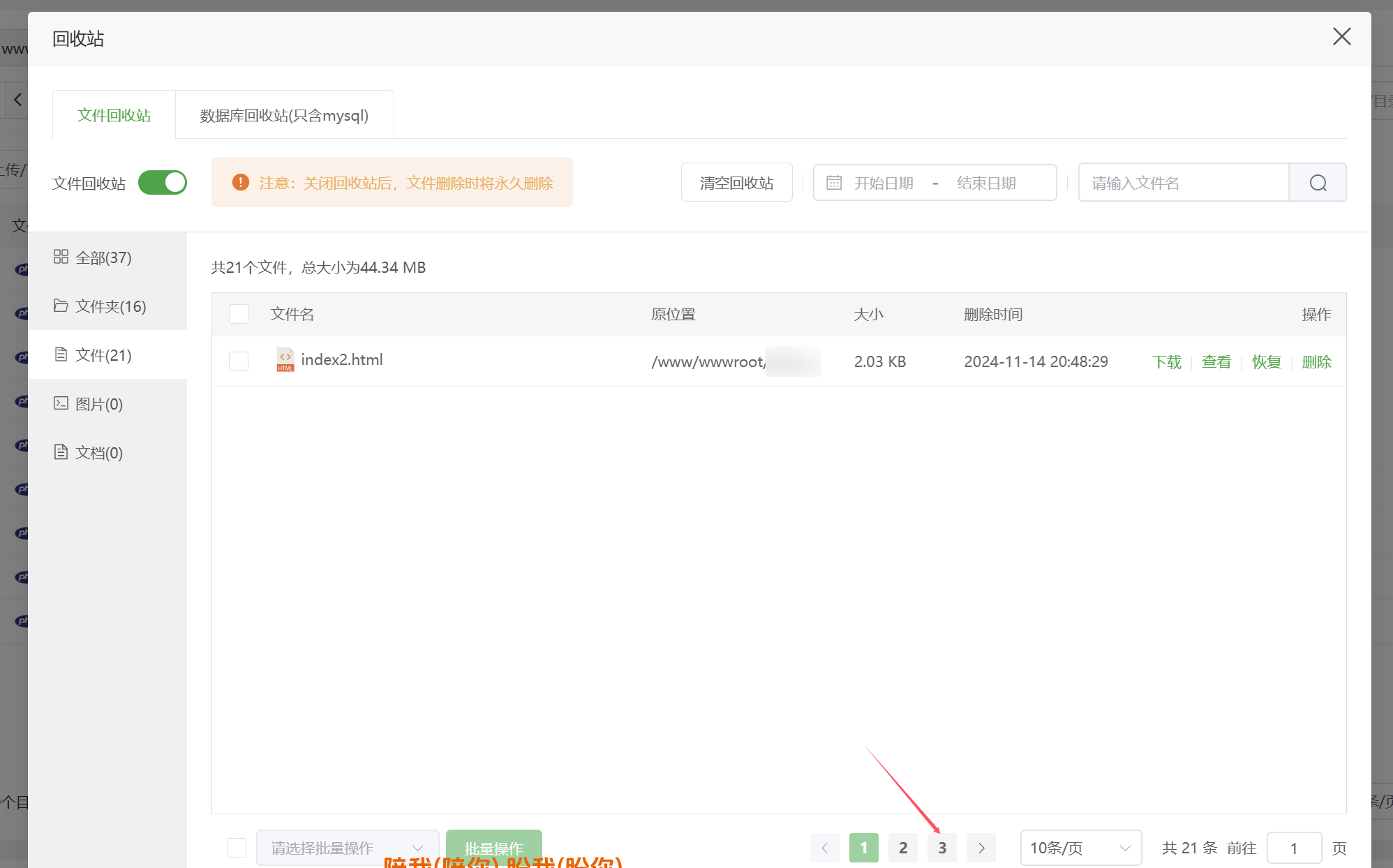This screenshot has width=1393, height=868.
Task: Close the 回收站 dialog
Action: [x=1341, y=37]
